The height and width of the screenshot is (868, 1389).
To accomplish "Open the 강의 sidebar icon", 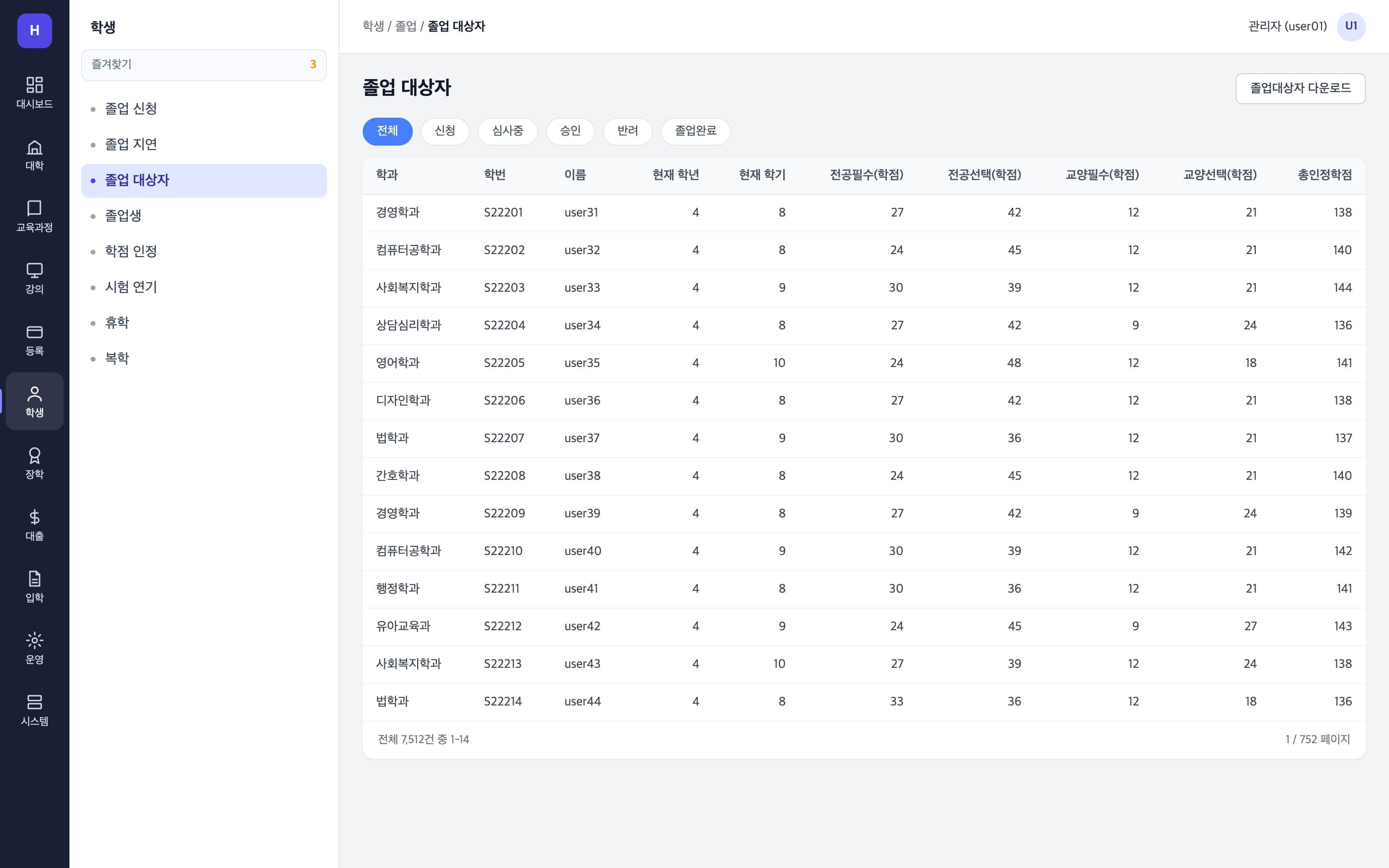I will coord(34,278).
